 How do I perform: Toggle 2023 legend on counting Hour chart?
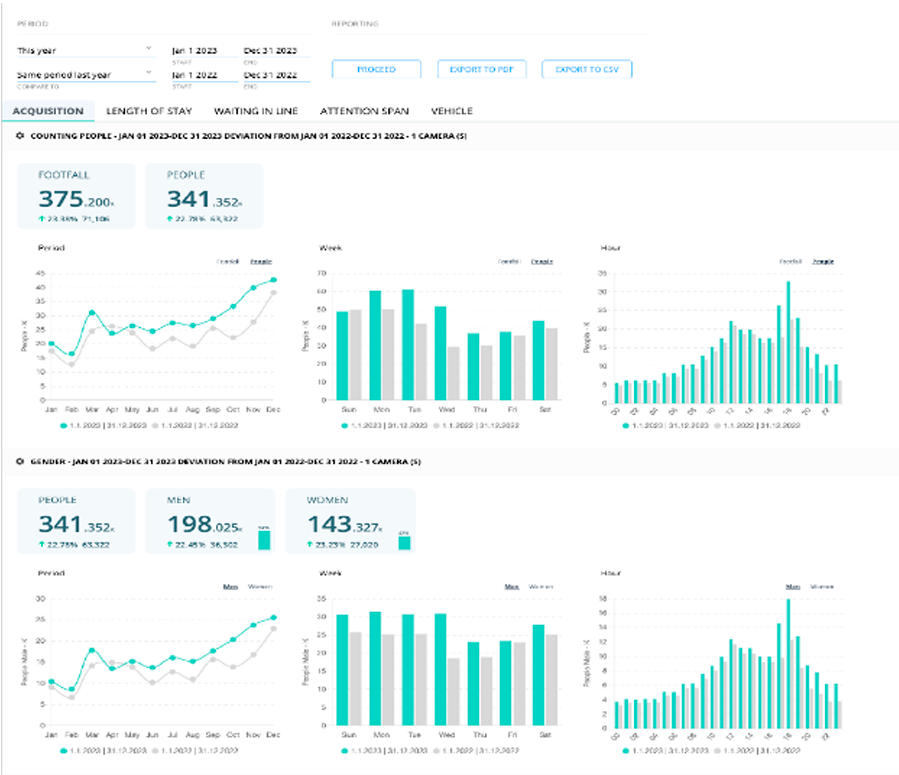665,425
